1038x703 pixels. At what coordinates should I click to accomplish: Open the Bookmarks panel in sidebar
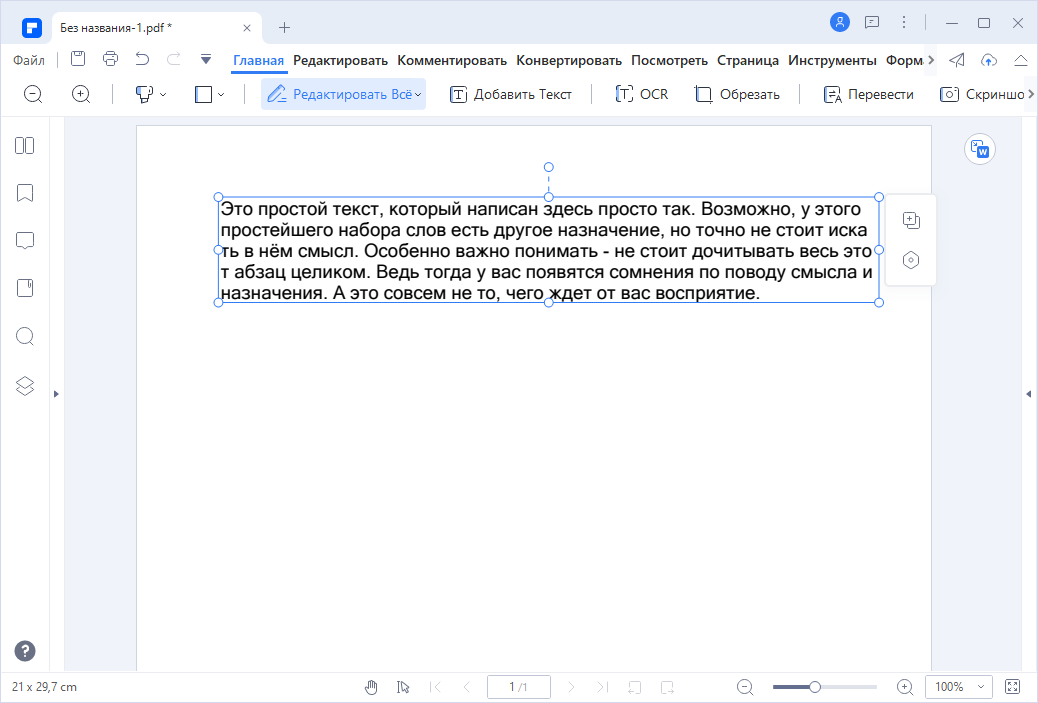[24, 193]
